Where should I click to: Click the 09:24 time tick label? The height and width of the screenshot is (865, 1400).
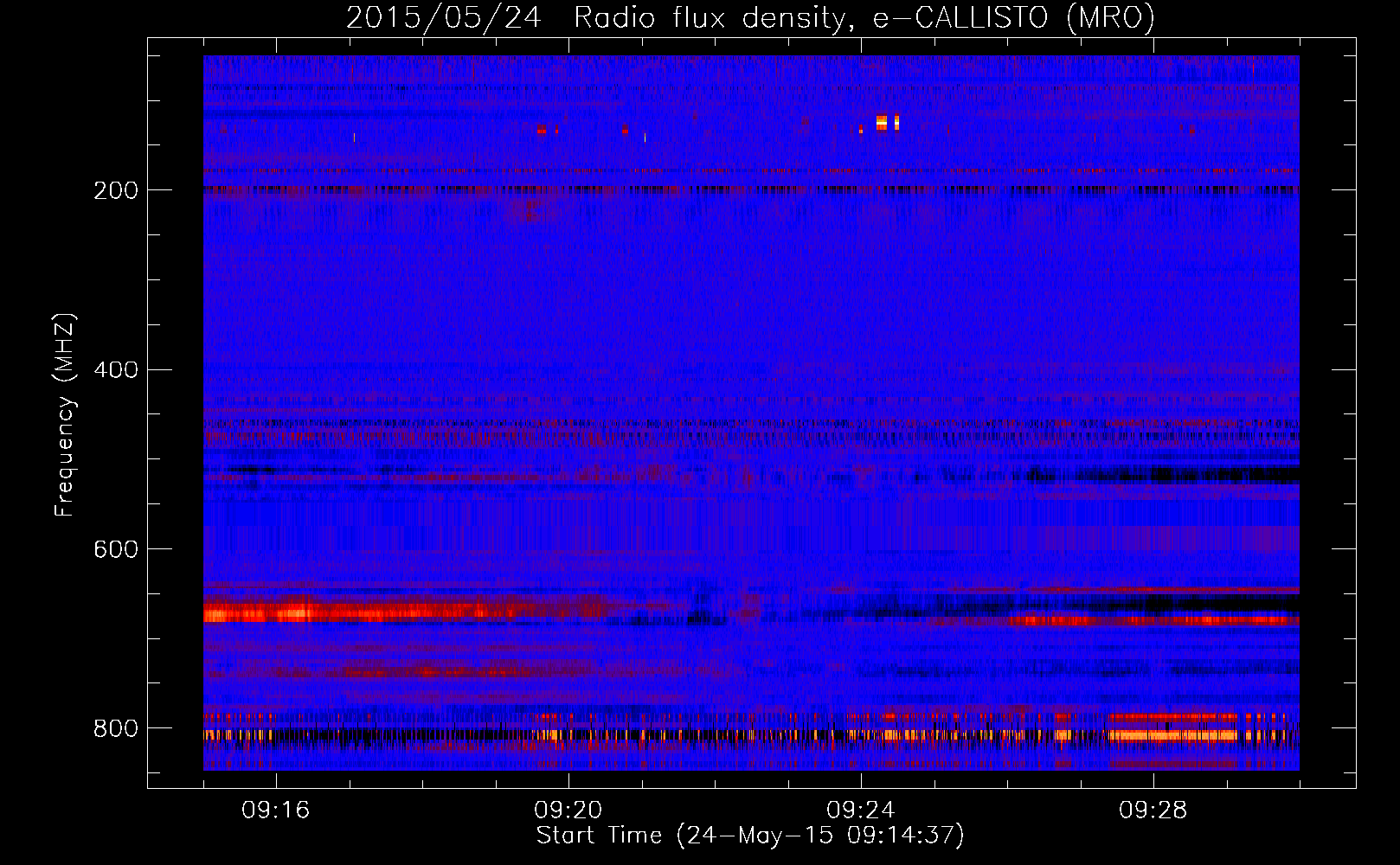click(x=861, y=811)
